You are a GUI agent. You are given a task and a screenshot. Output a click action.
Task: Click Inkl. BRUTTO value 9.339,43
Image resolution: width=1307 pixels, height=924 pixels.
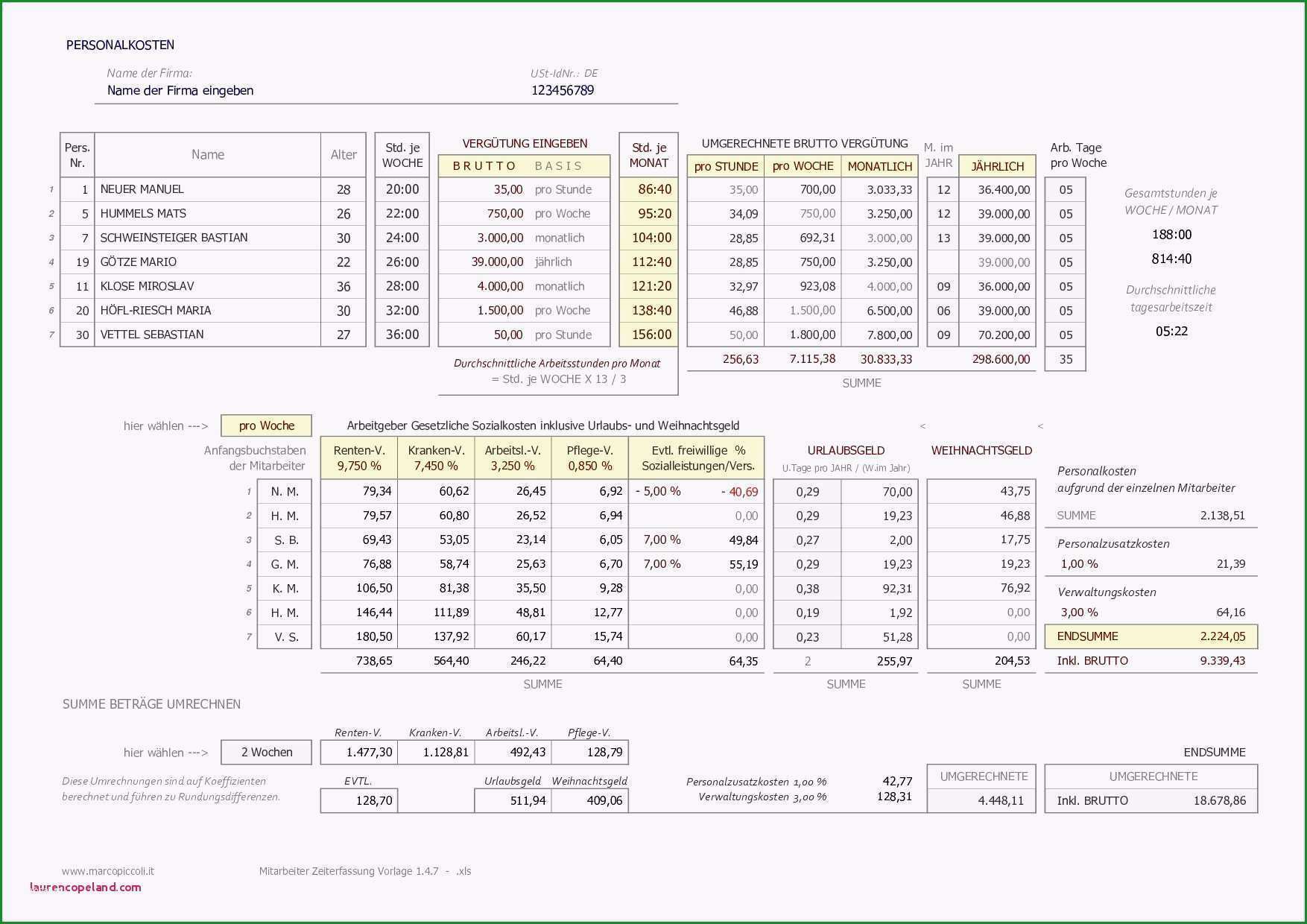point(1223,661)
